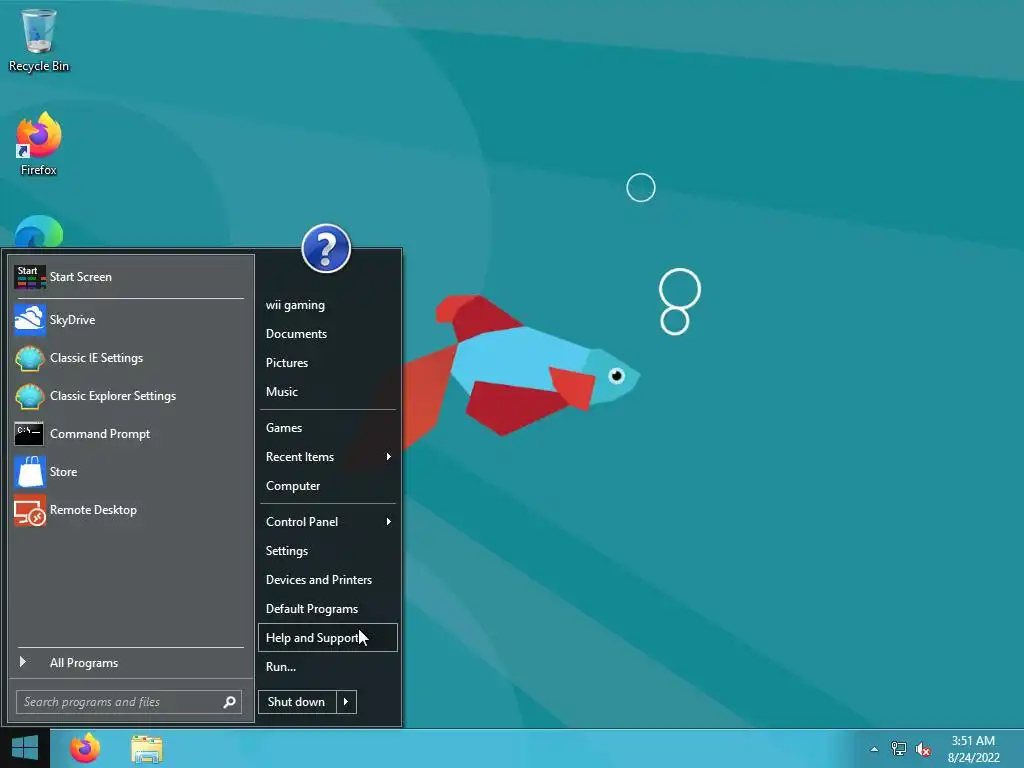Select the Edge desktop icon

click(x=39, y=232)
